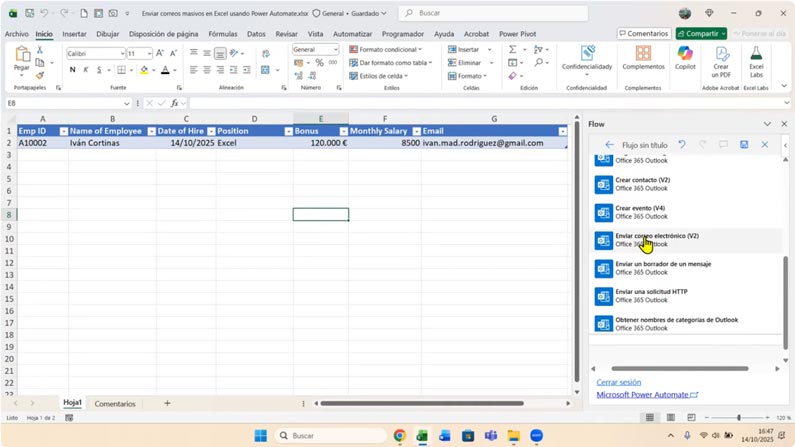
Task: Open Excel Labs icon
Action: [756, 53]
